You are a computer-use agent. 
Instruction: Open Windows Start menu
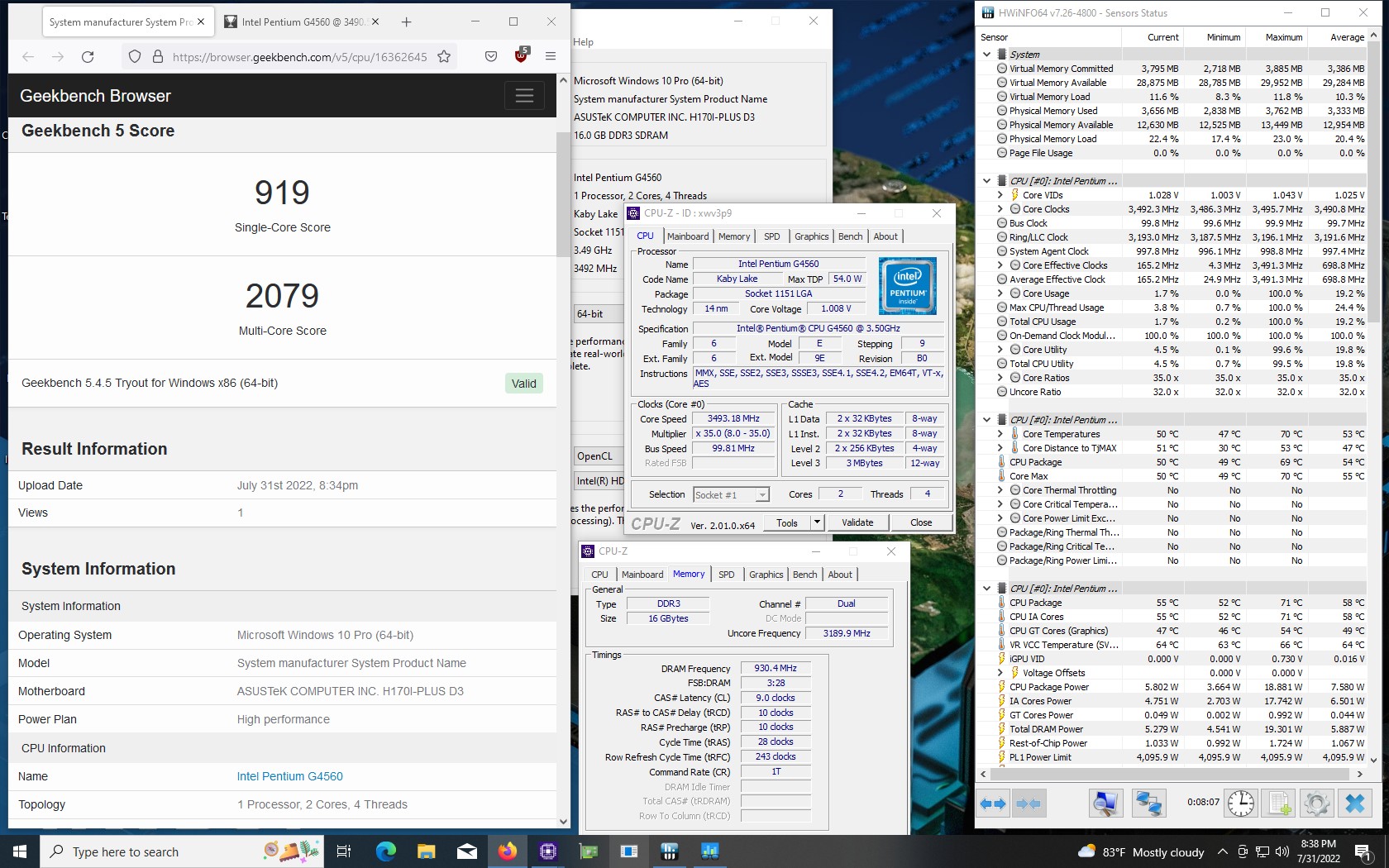pyautogui.click(x=20, y=851)
